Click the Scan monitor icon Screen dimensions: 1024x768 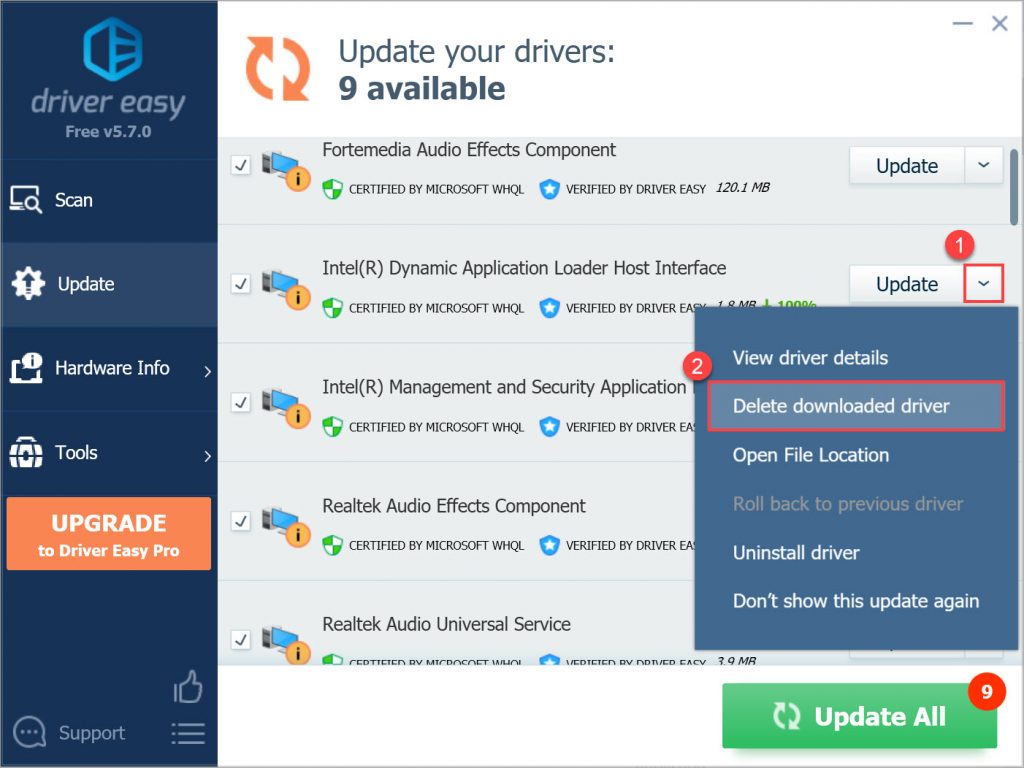coord(27,200)
